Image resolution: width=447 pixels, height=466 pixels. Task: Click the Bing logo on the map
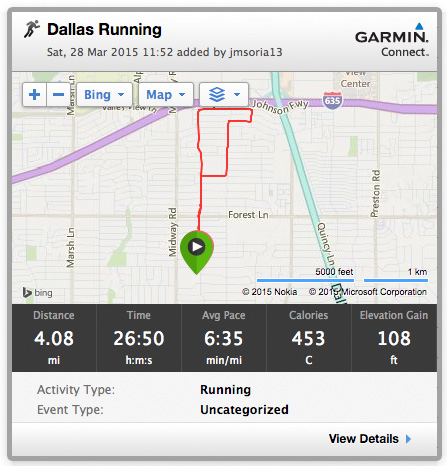(x=37, y=293)
